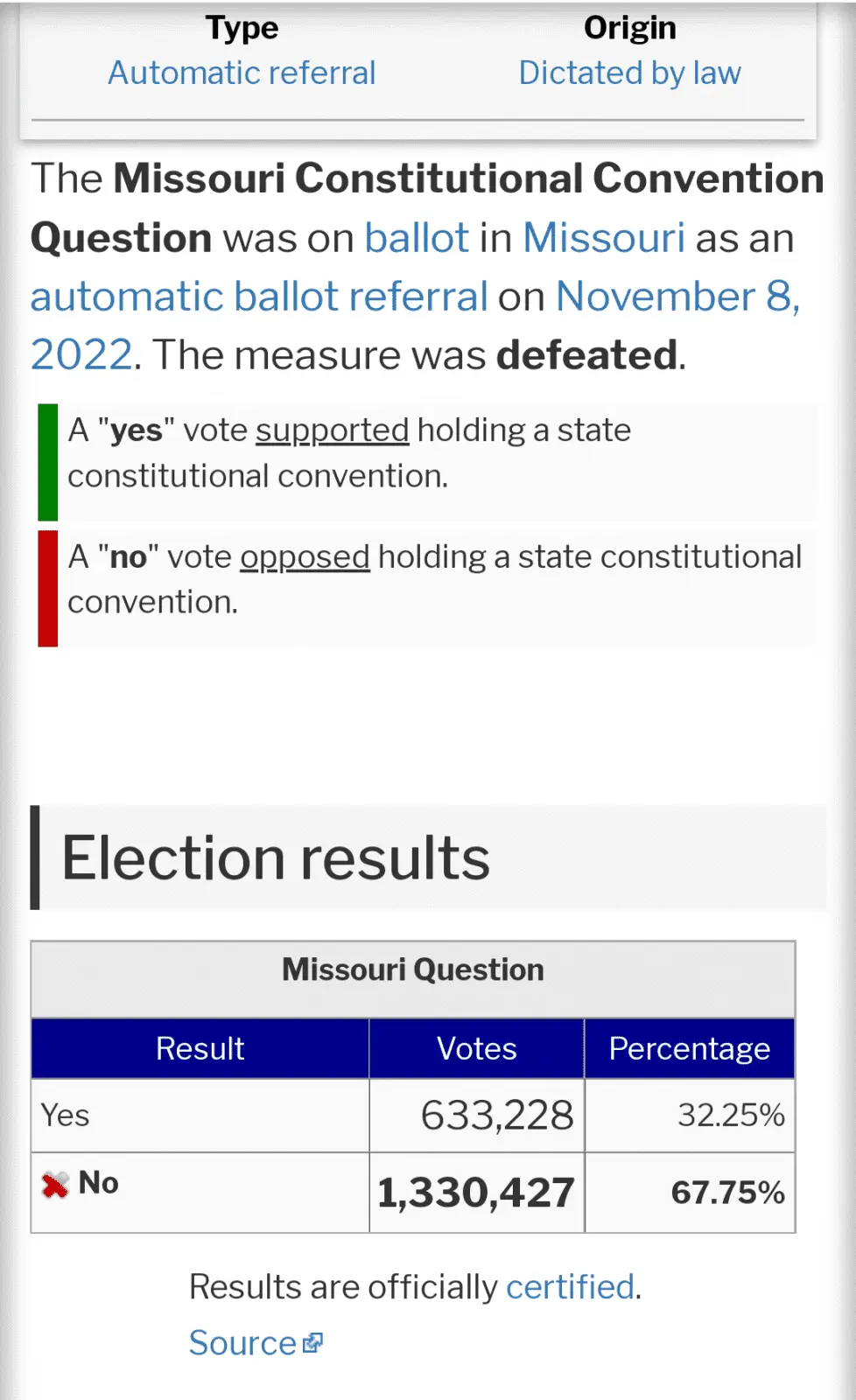The height and width of the screenshot is (1400, 856).
Task: Click the Election results section heading
Action: [276, 858]
